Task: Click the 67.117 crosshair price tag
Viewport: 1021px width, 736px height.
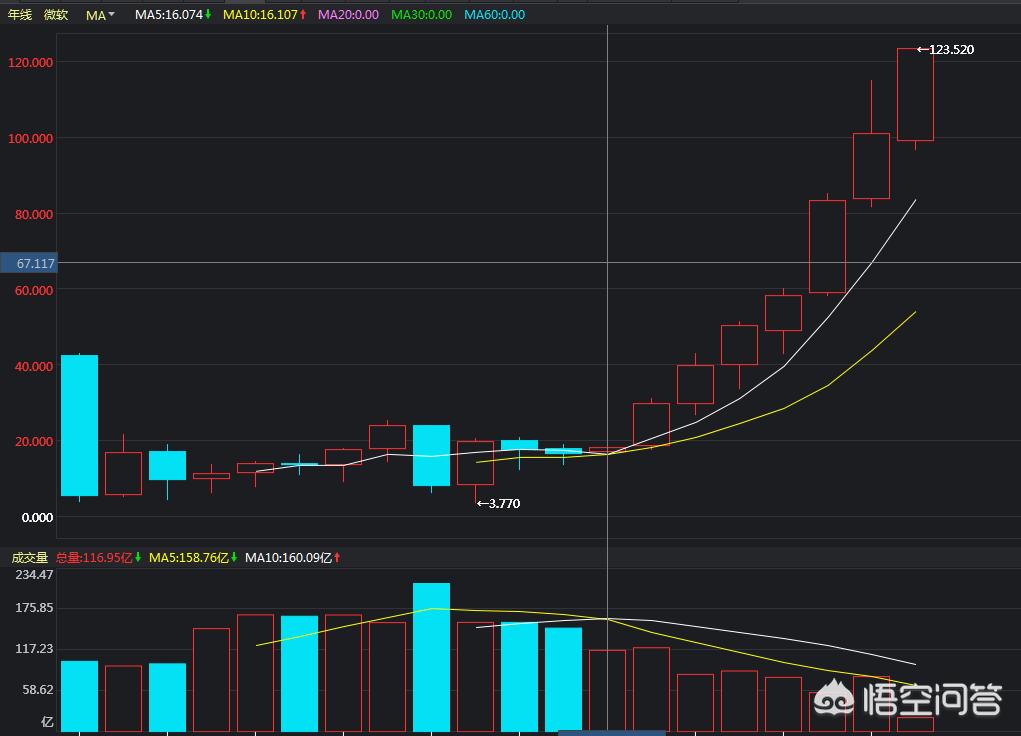Action: 29,263
